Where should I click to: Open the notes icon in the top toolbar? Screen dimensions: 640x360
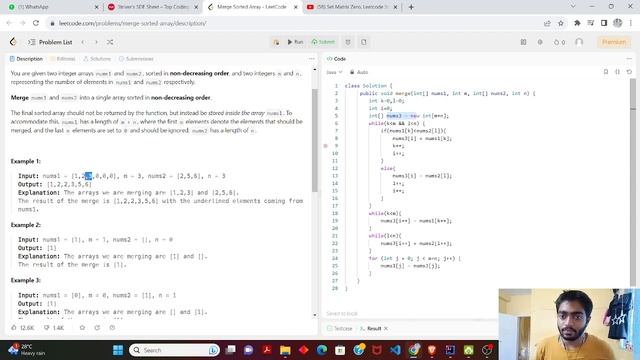coord(364,42)
